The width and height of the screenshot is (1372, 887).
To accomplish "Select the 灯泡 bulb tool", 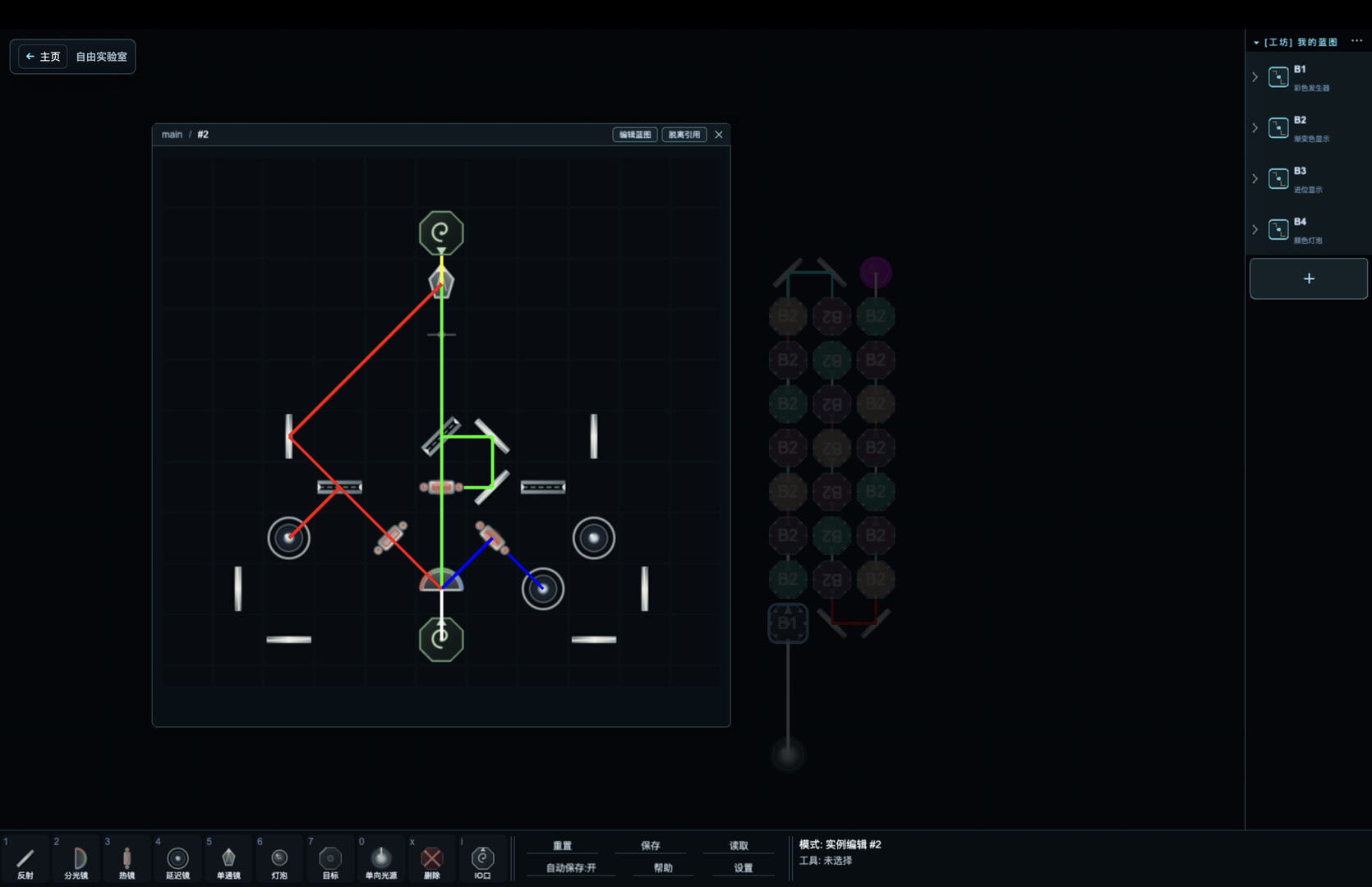I will [x=279, y=860].
